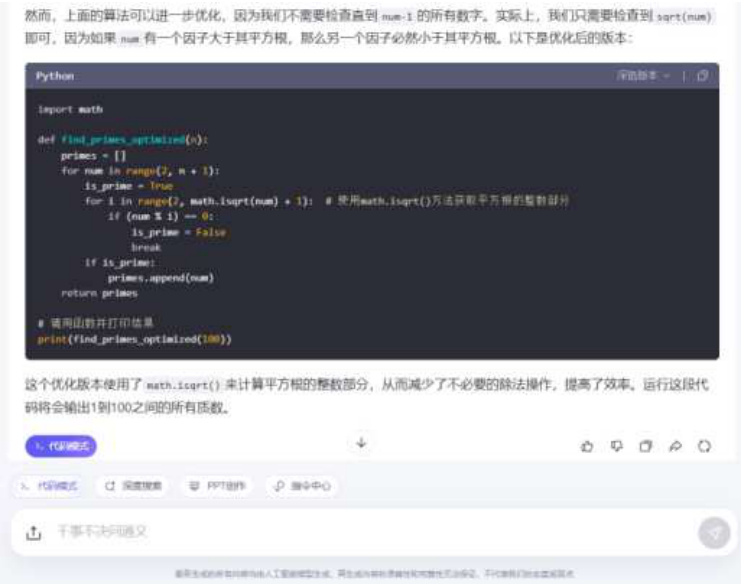Send the message with the paper-plane button
The image size is (744, 585).
tap(714, 533)
